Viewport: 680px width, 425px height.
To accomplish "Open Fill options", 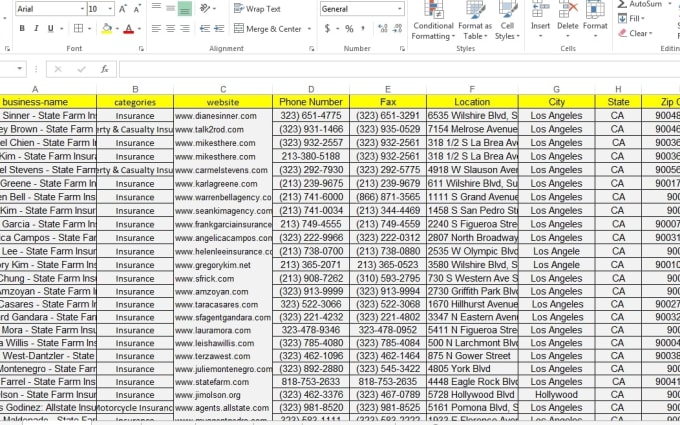I will [631, 19].
